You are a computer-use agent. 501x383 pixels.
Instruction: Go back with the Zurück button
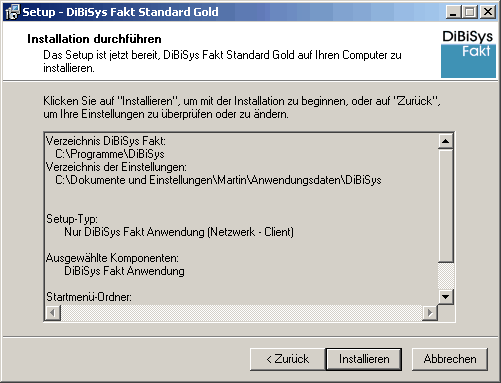pyautogui.click(x=287, y=359)
